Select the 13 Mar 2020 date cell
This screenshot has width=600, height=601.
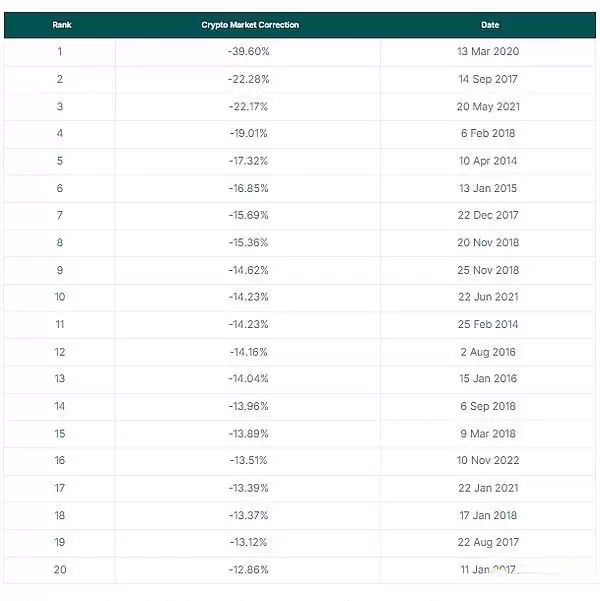point(489,51)
